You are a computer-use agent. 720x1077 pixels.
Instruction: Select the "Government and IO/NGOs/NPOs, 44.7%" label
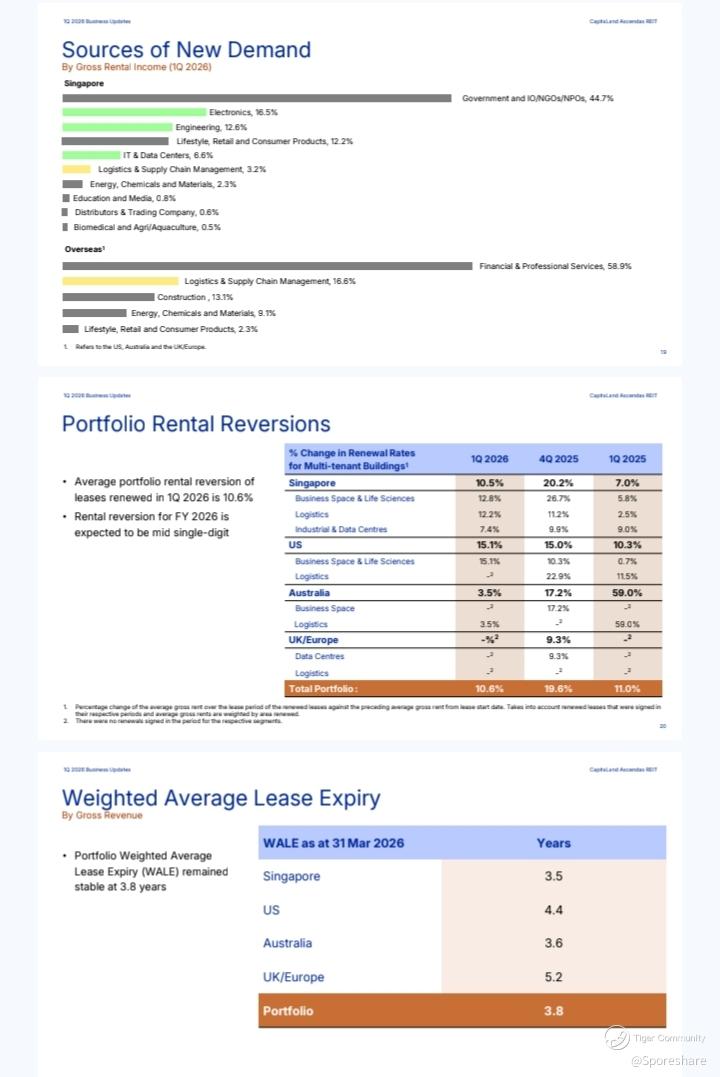pyautogui.click(x=537, y=98)
